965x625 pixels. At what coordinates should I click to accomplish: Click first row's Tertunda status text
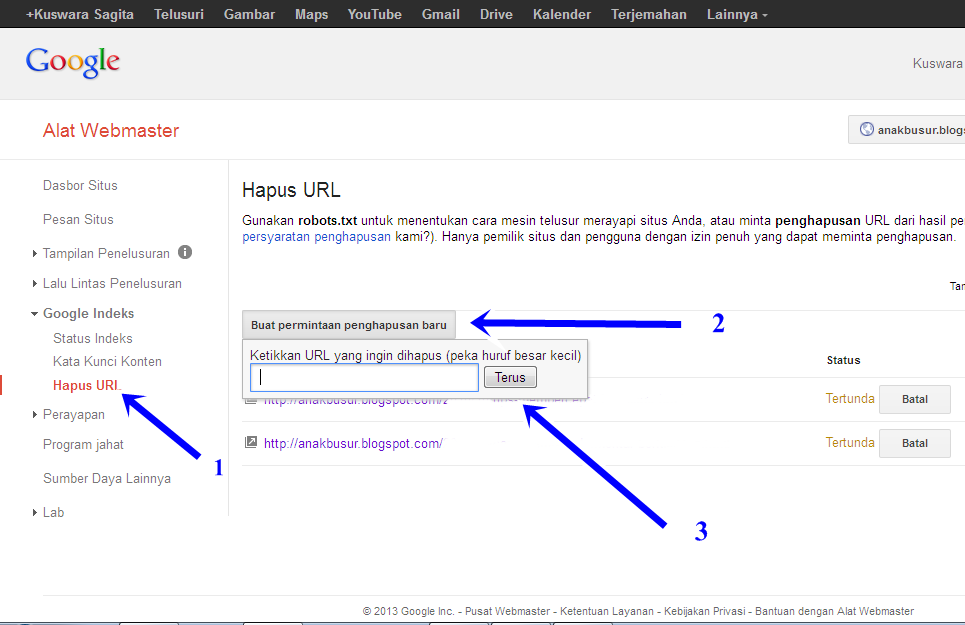pos(850,399)
